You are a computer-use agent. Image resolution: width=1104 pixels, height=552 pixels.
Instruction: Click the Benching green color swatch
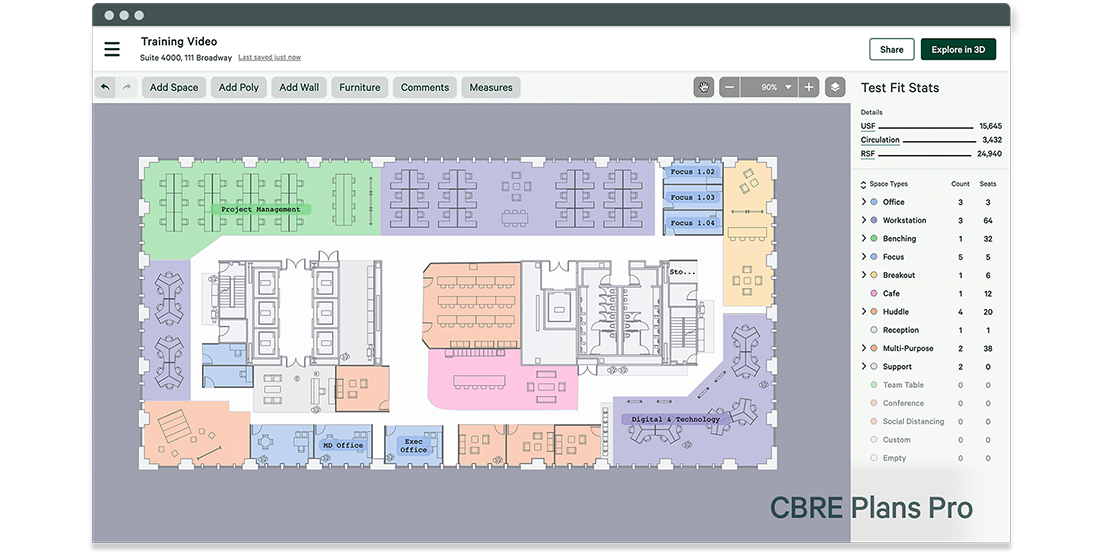point(874,239)
